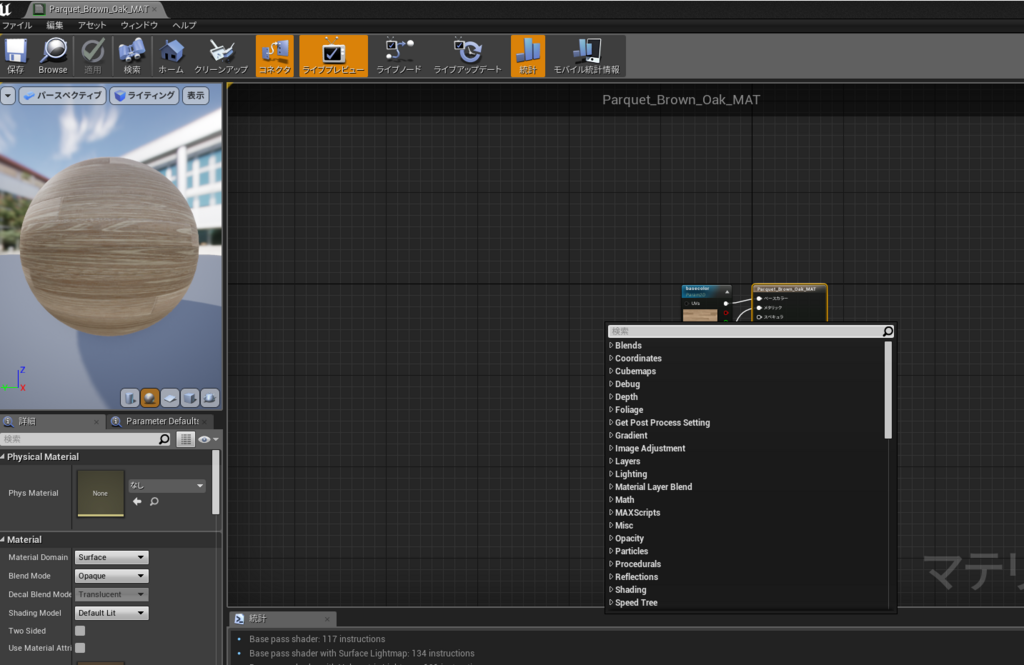The width and height of the screenshot is (1024, 665).
Task: Toggle the コネクタ (Connectors) button
Action: 275,56
